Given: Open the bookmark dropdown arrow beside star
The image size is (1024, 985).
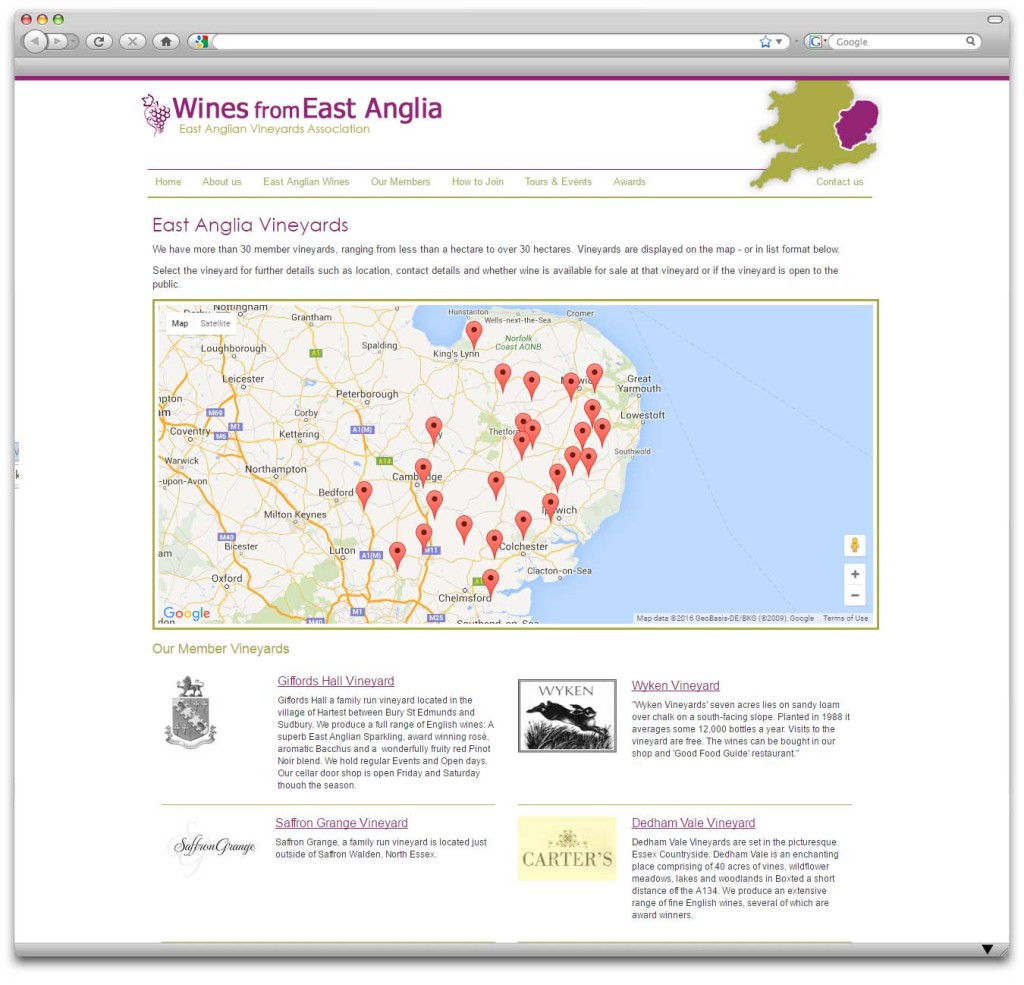Looking at the screenshot, I should [x=778, y=42].
